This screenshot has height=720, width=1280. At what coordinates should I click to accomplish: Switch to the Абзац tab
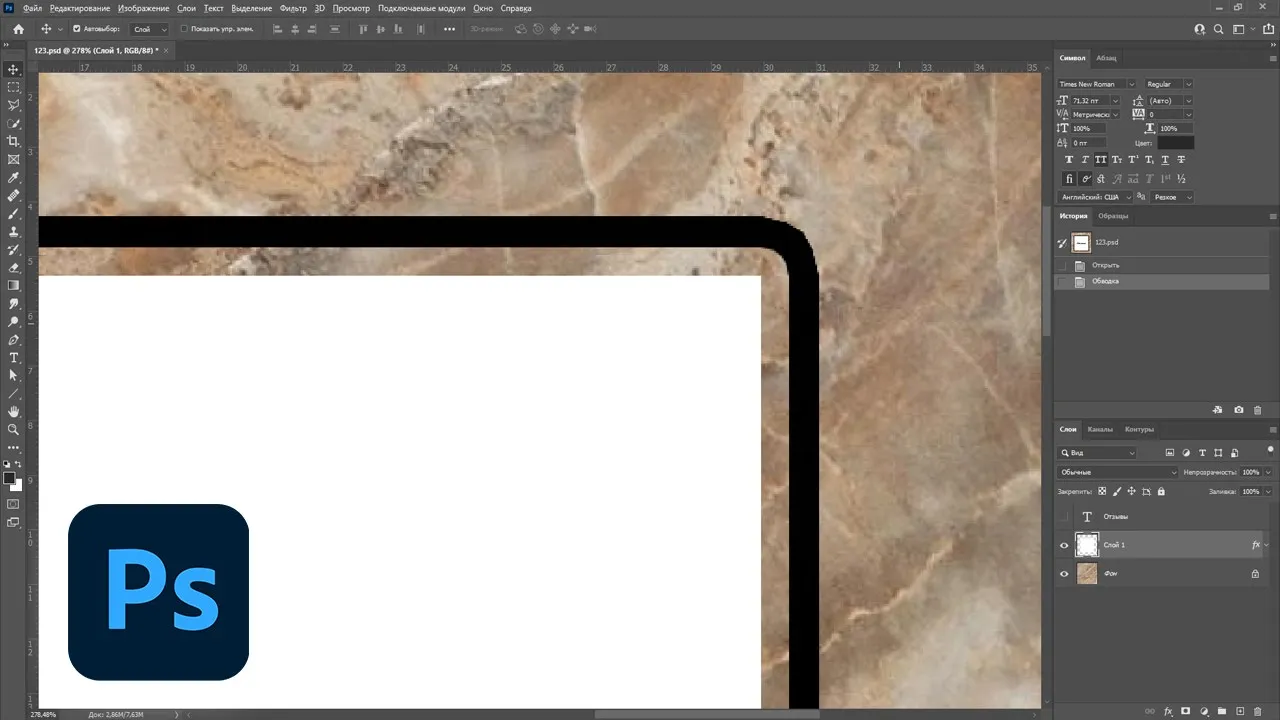1106,58
